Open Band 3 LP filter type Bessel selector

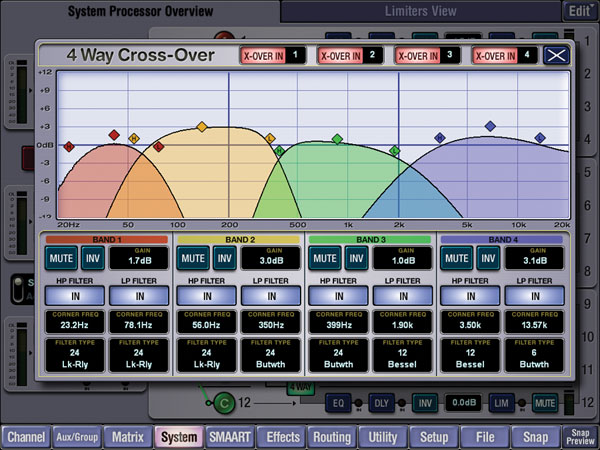(404, 359)
